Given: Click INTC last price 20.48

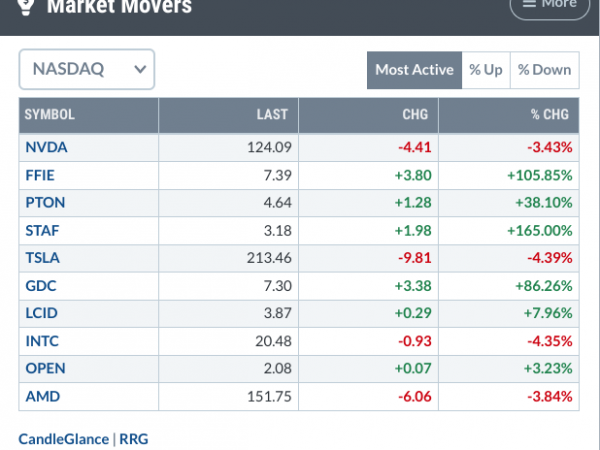Looking at the screenshot, I should click(x=274, y=341).
